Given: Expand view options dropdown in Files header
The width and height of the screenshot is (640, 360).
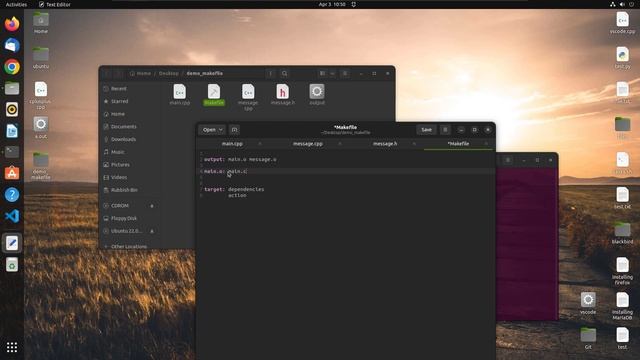Looking at the screenshot, I should pyautogui.click(x=332, y=73).
